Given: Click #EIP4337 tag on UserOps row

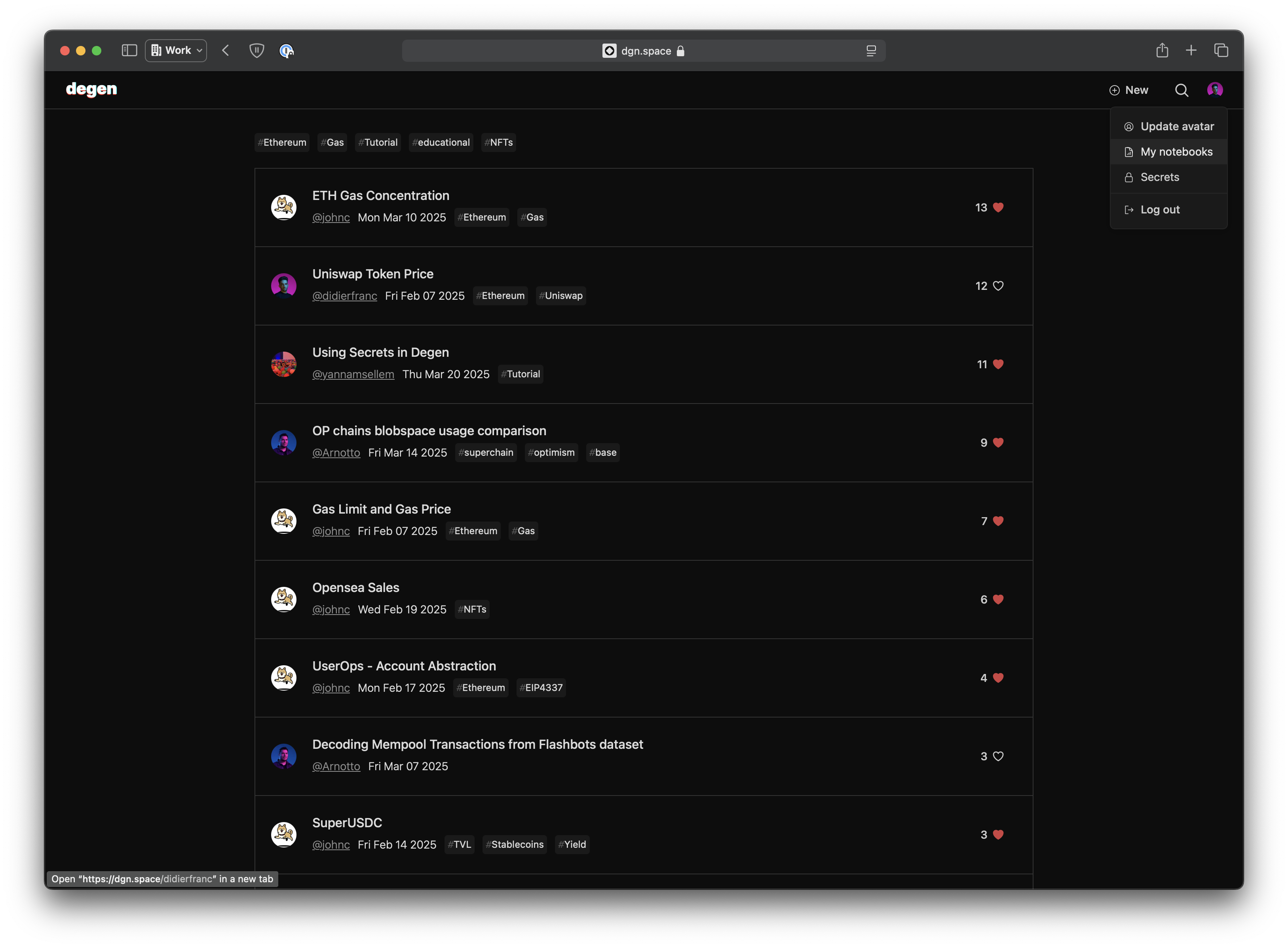Looking at the screenshot, I should tap(541, 687).
